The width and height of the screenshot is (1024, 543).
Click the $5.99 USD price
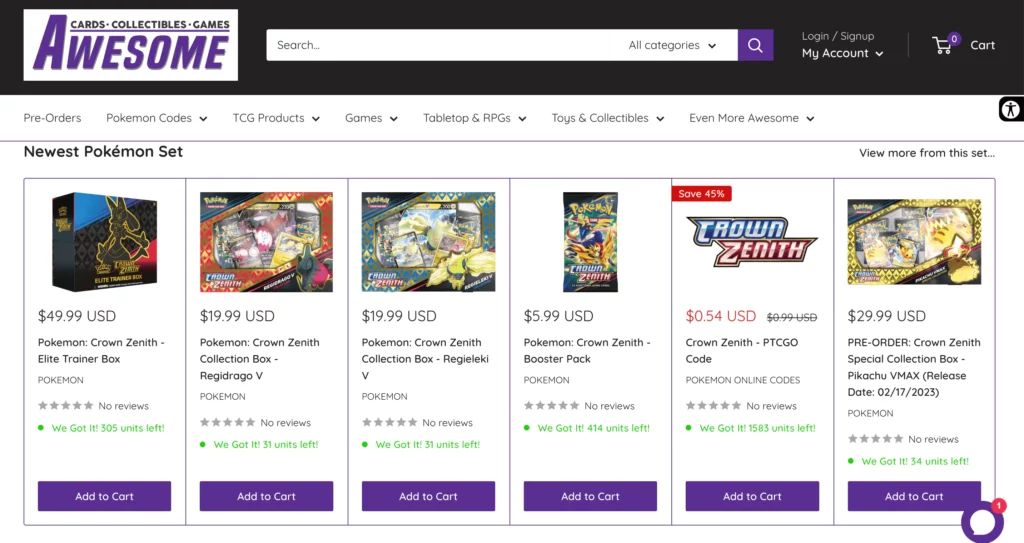pos(558,316)
